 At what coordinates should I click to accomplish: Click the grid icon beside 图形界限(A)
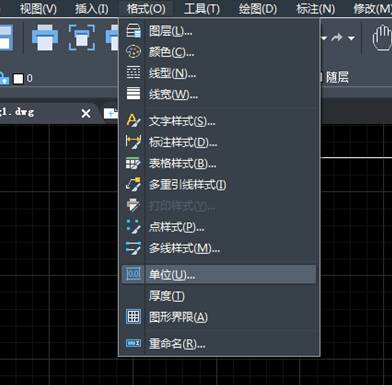133,316
